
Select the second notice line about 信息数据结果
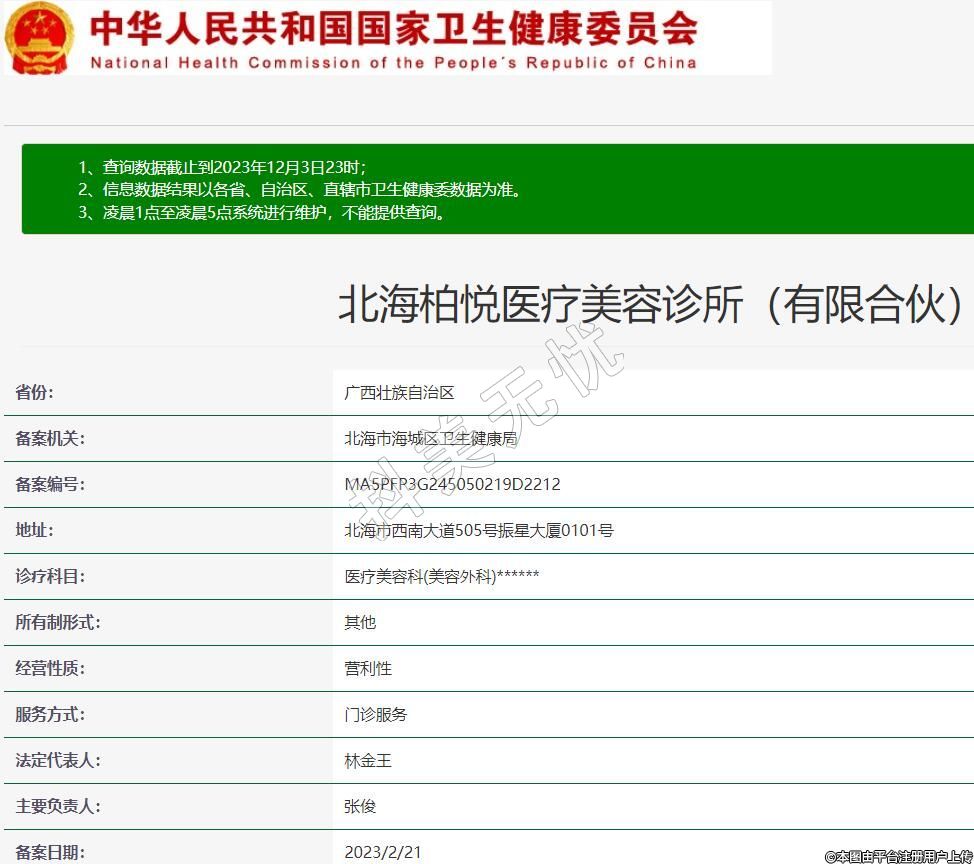pos(299,189)
